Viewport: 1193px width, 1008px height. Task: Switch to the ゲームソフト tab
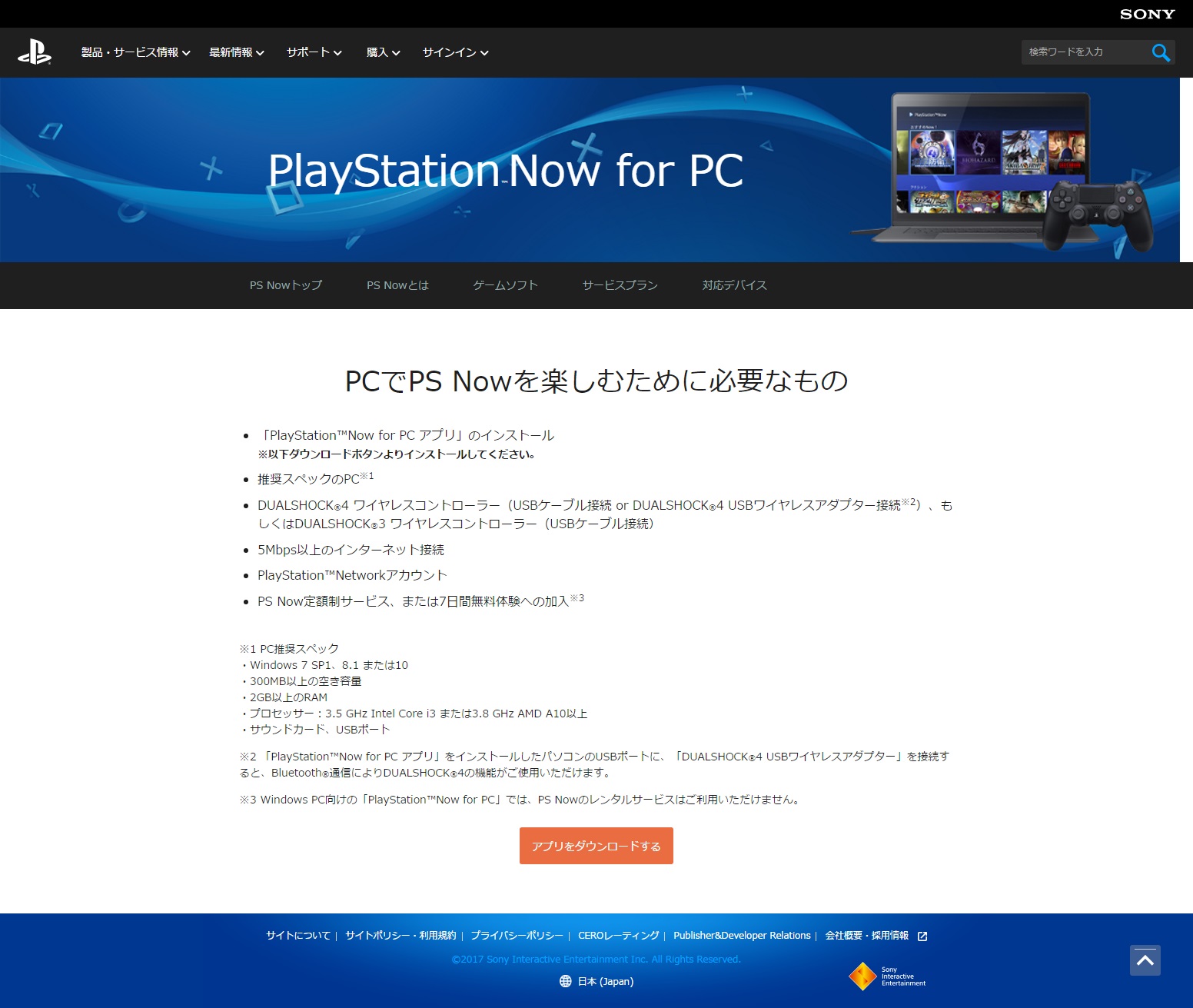click(x=505, y=285)
